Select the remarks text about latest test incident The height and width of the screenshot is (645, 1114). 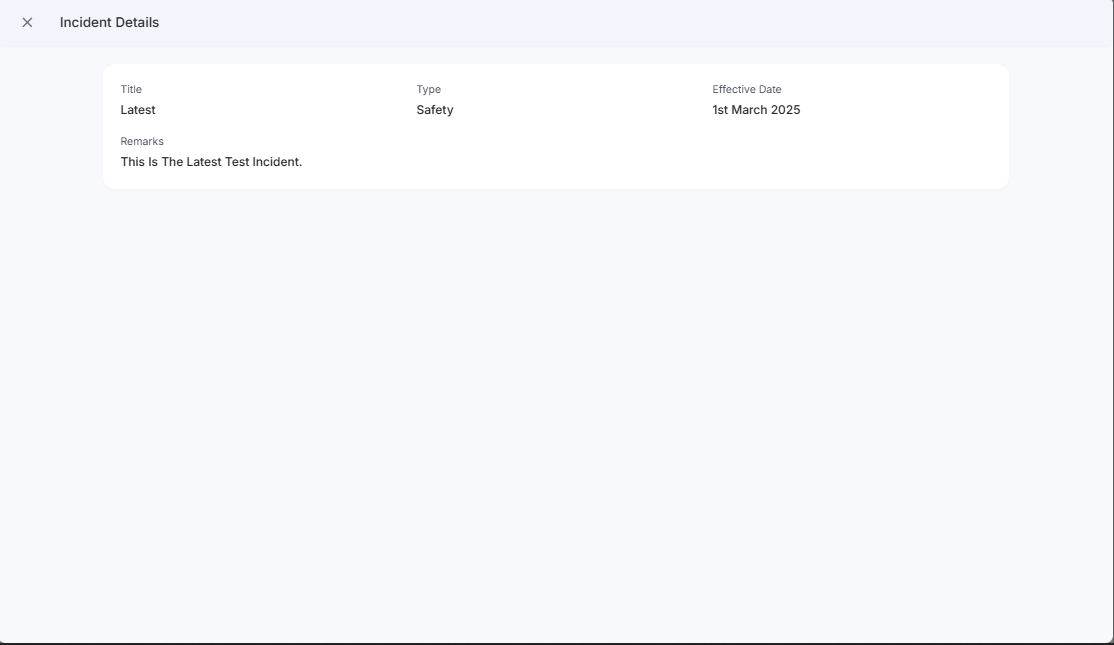(211, 162)
